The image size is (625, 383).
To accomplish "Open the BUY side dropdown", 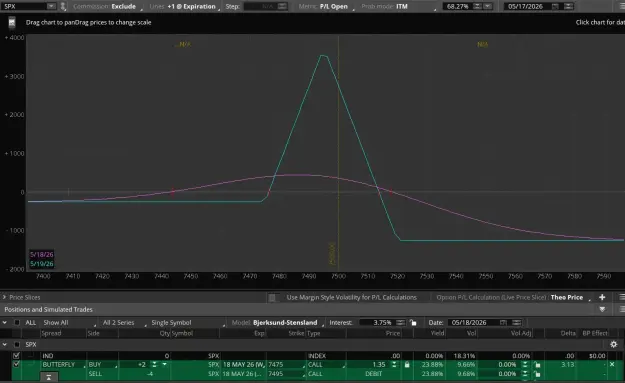I will tap(102, 365).
